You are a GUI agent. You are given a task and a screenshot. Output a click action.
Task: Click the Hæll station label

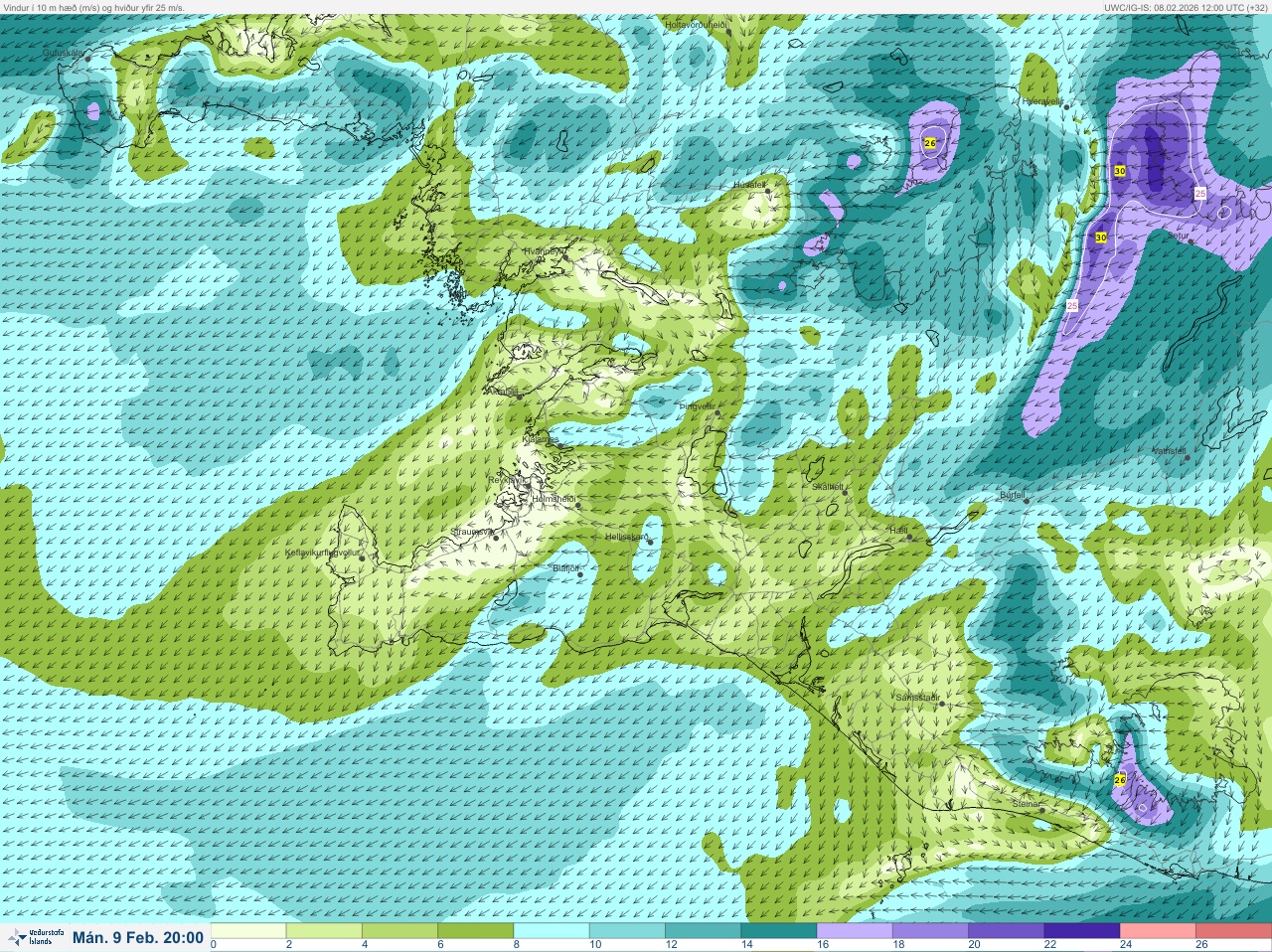897,531
